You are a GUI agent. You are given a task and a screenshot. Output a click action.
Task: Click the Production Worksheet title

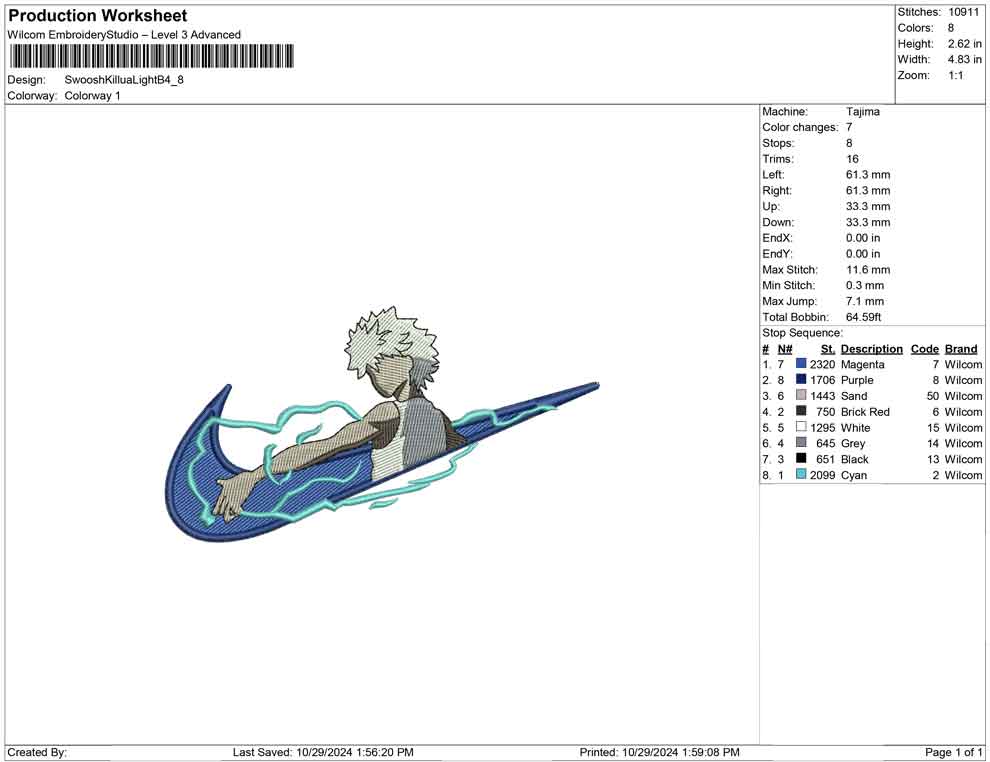click(x=97, y=16)
